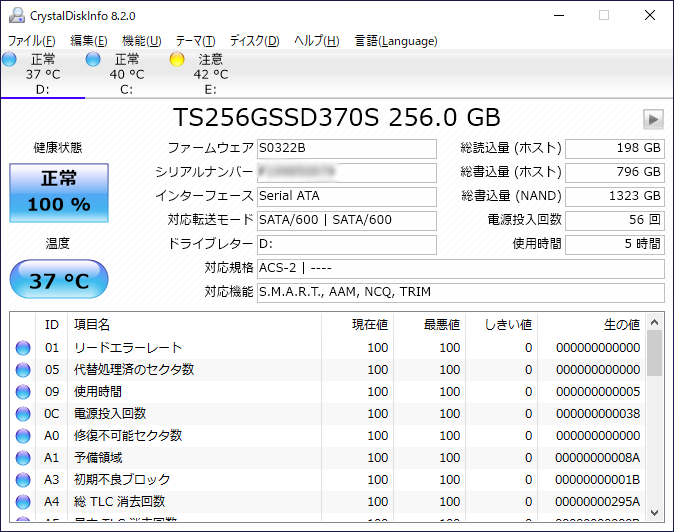The image size is (674, 532).
Task: Click the 健康状態 label
Action: point(58,148)
